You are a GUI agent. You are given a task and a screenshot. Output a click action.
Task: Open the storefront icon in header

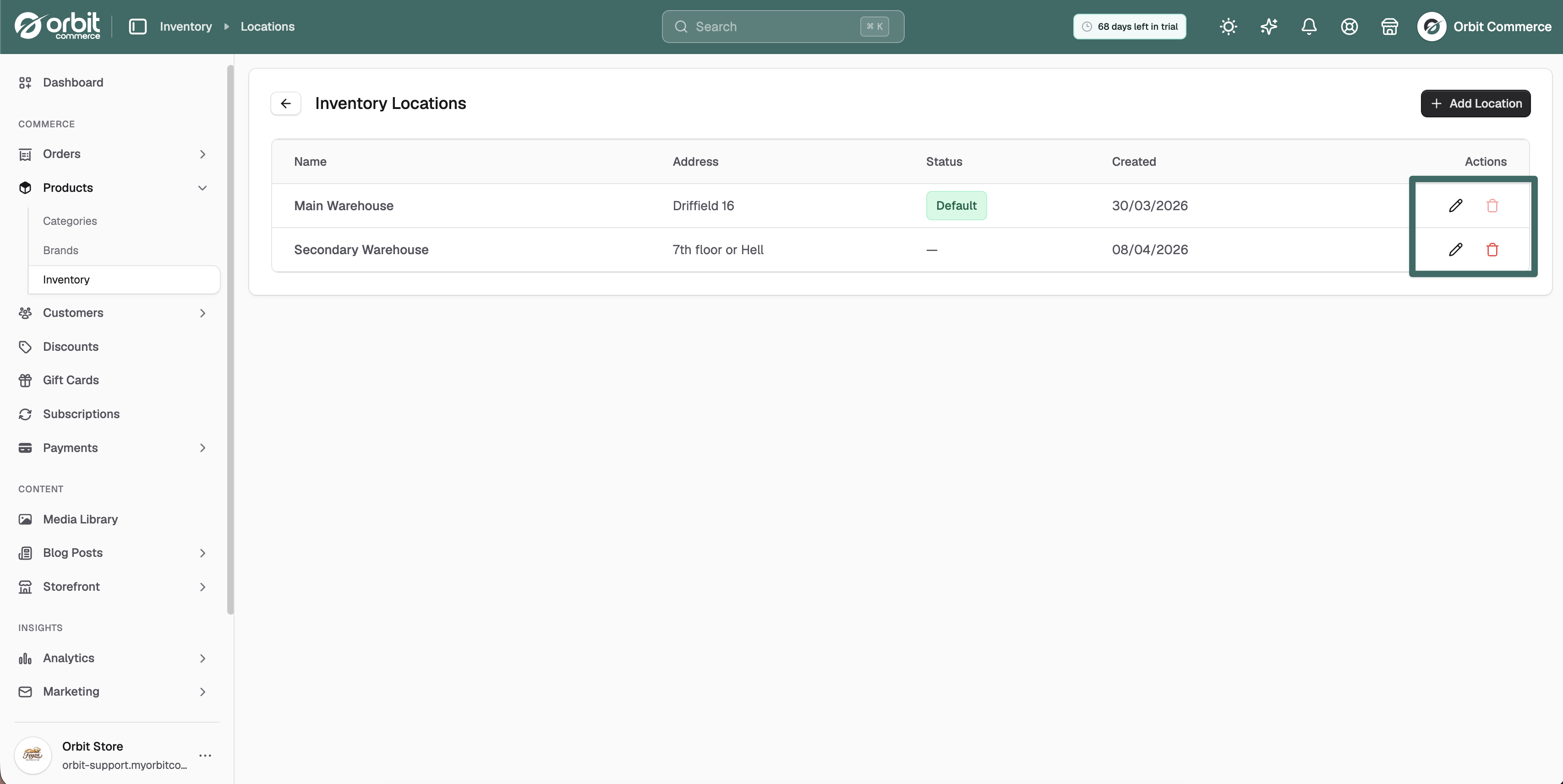point(1389,27)
